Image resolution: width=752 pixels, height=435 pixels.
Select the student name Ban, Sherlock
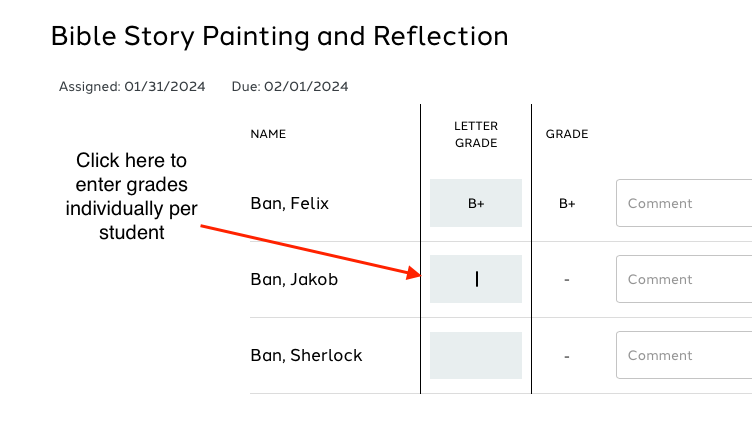pos(306,355)
